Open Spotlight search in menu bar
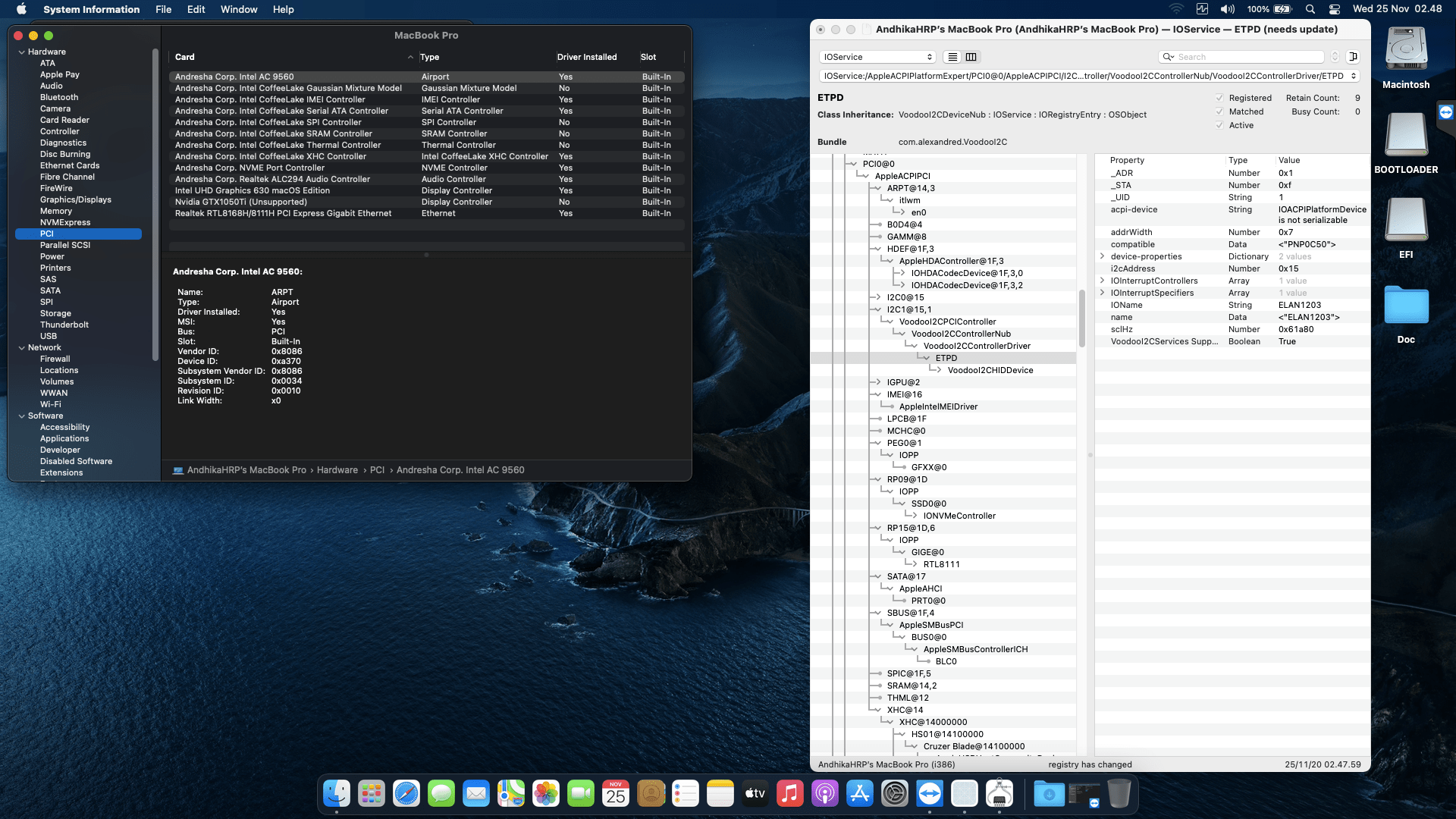This screenshot has width=1456, height=819. pyautogui.click(x=1310, y=9)
